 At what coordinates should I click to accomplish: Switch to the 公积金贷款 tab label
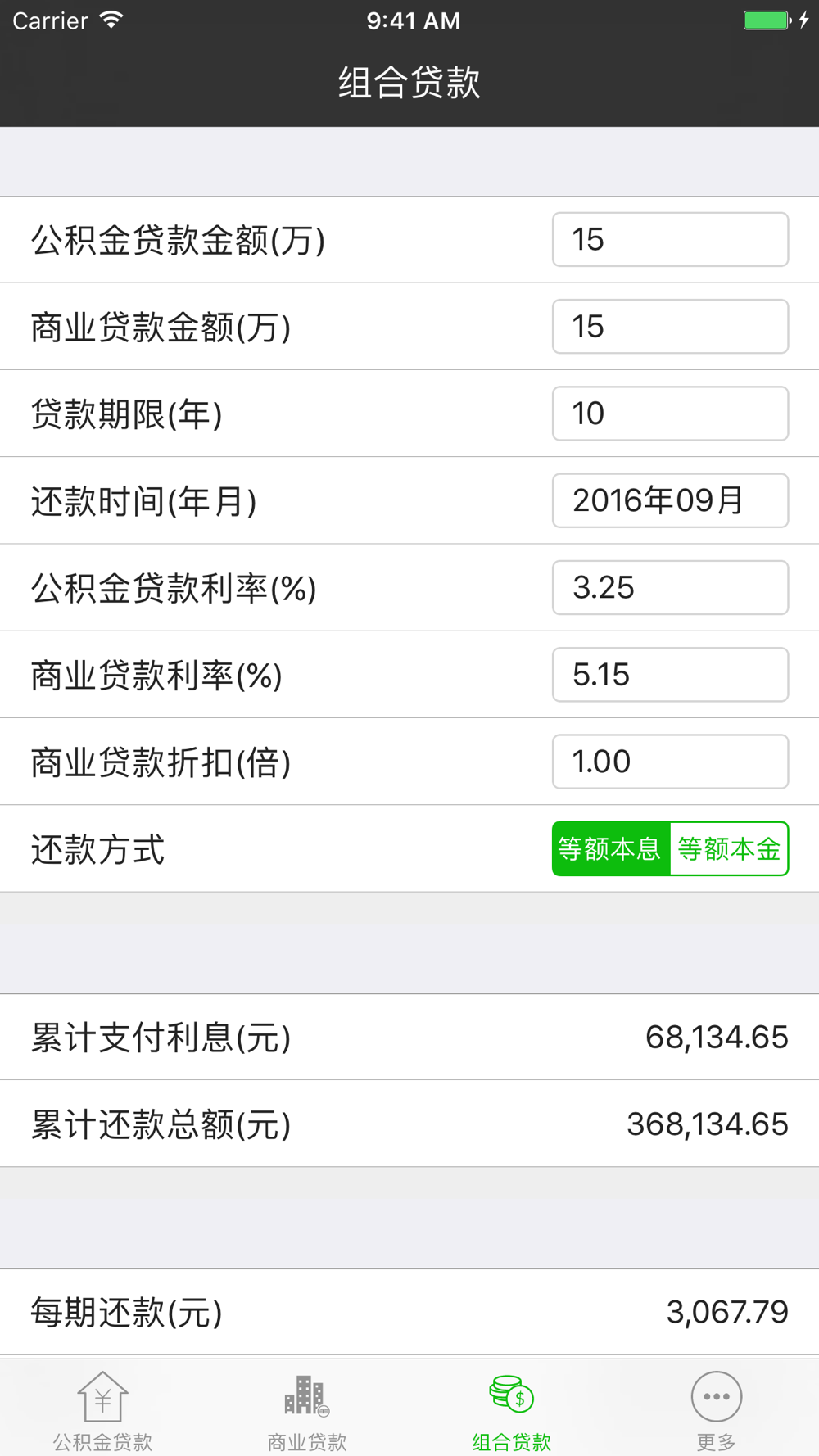pos(102,1441)
